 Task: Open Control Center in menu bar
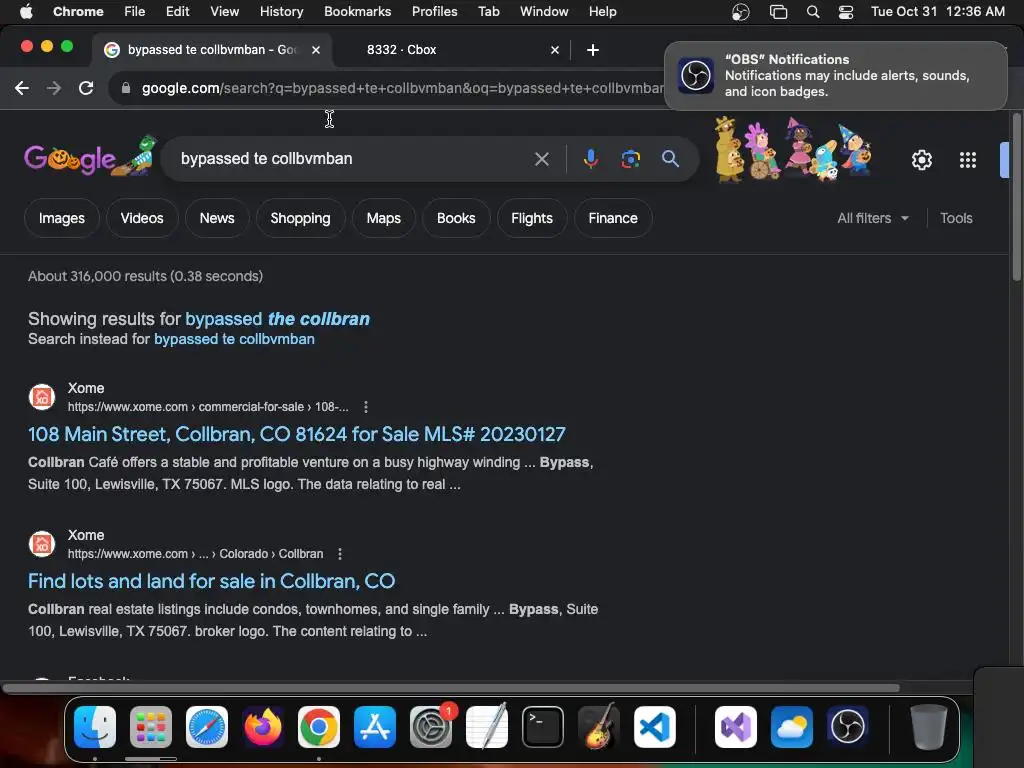(x=846, y=12)
